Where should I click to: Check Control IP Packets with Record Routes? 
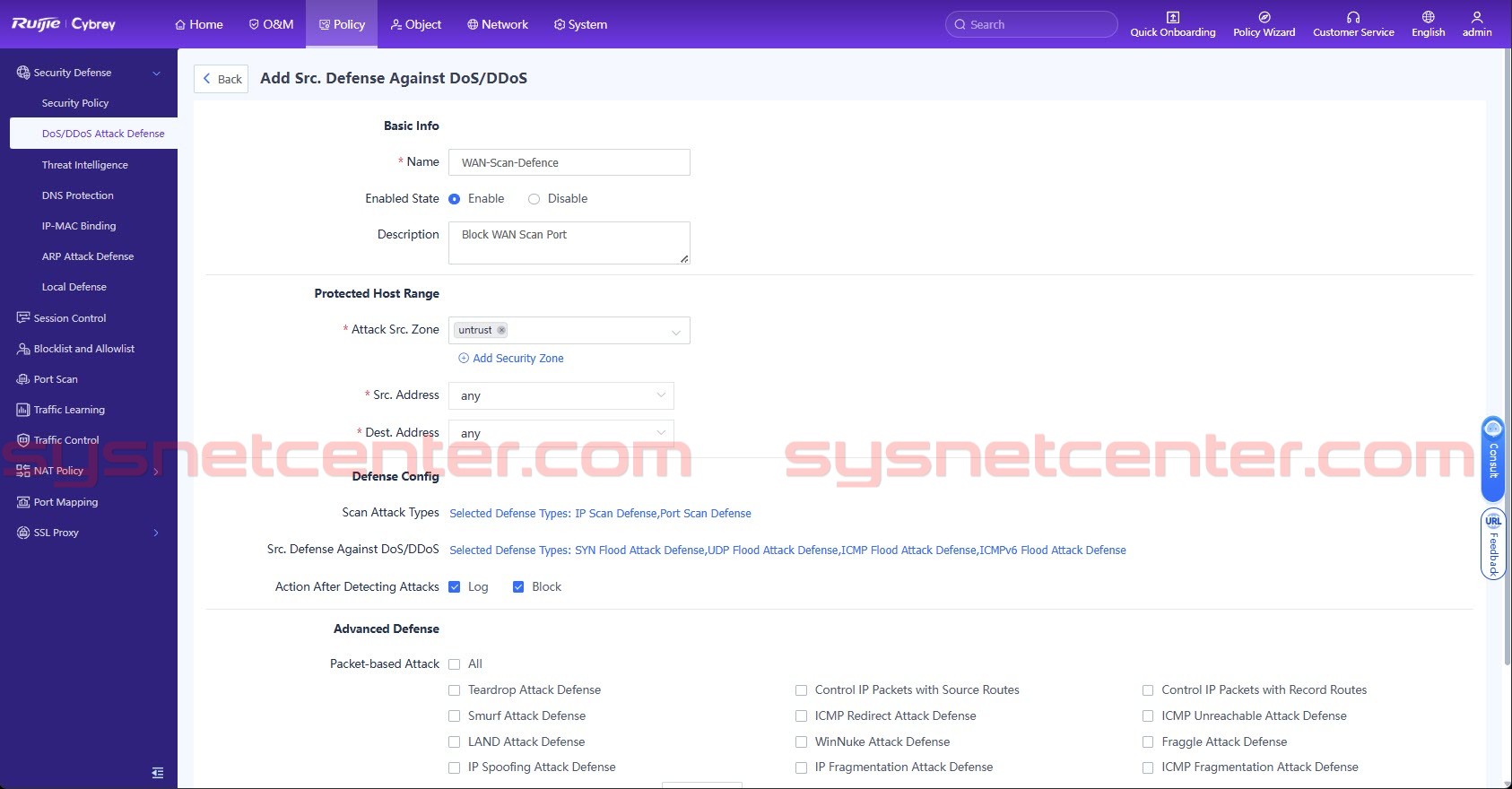1148,690
